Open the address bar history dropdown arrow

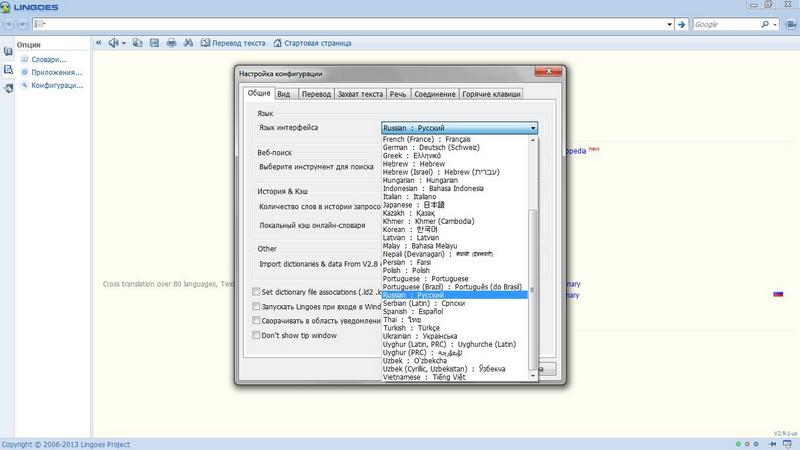click(669, 24)
